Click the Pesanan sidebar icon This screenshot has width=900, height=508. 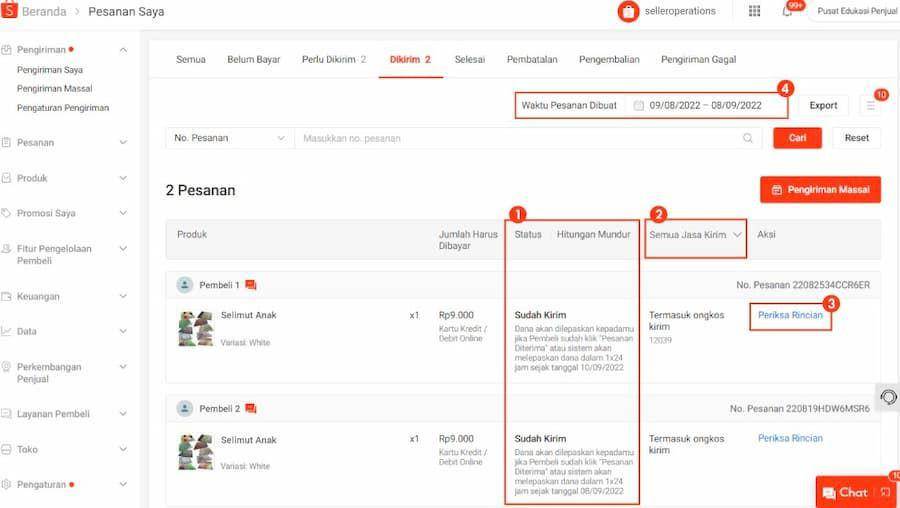6,142
